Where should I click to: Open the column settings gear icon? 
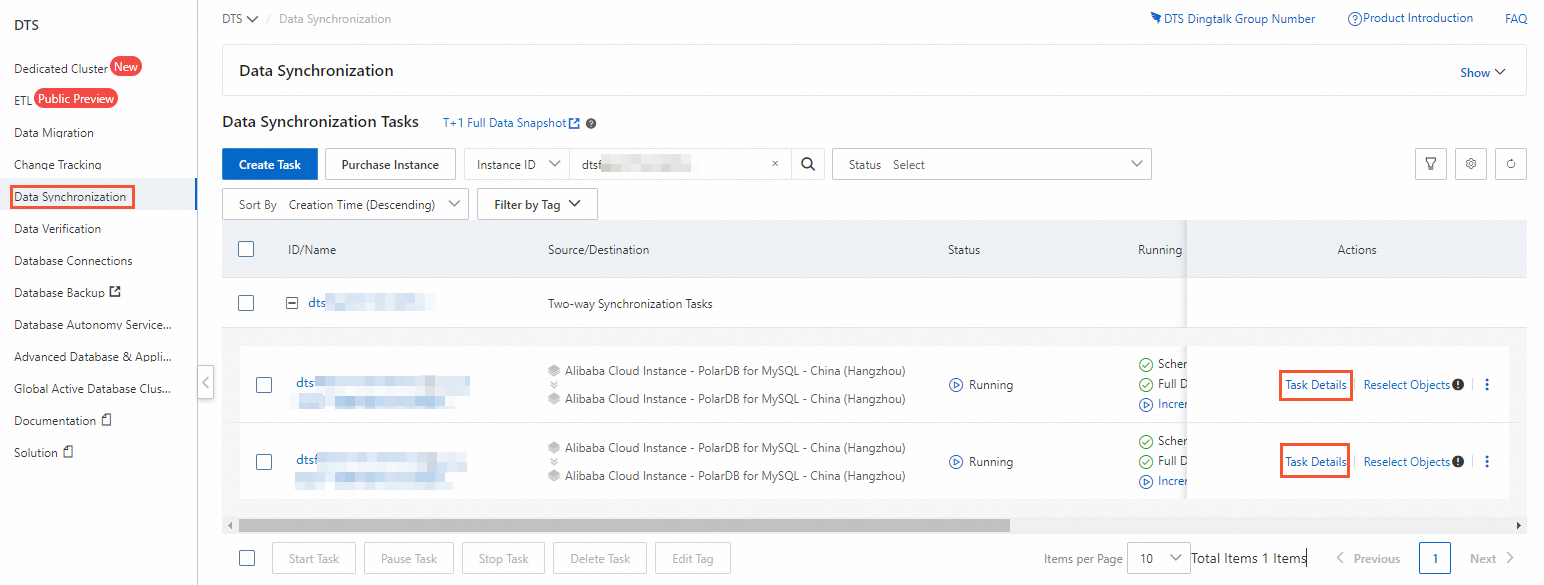coord(1471,164)
